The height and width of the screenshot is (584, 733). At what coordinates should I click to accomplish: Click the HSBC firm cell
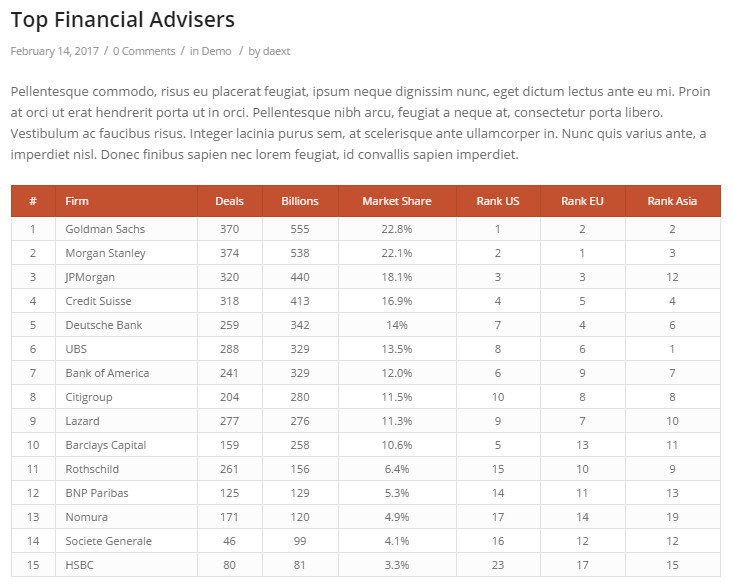79,565
